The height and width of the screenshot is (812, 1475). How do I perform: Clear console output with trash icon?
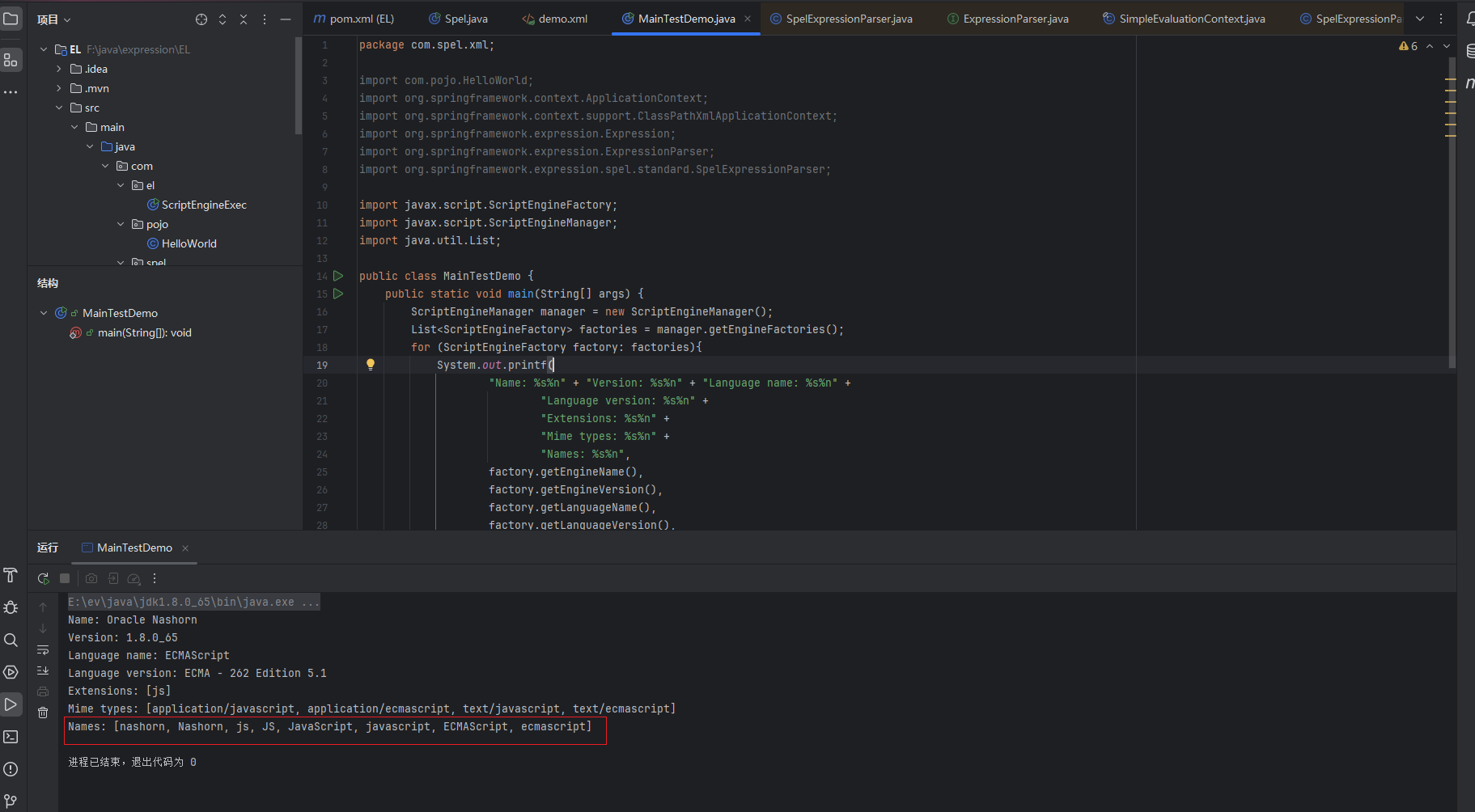click(43, 713)
